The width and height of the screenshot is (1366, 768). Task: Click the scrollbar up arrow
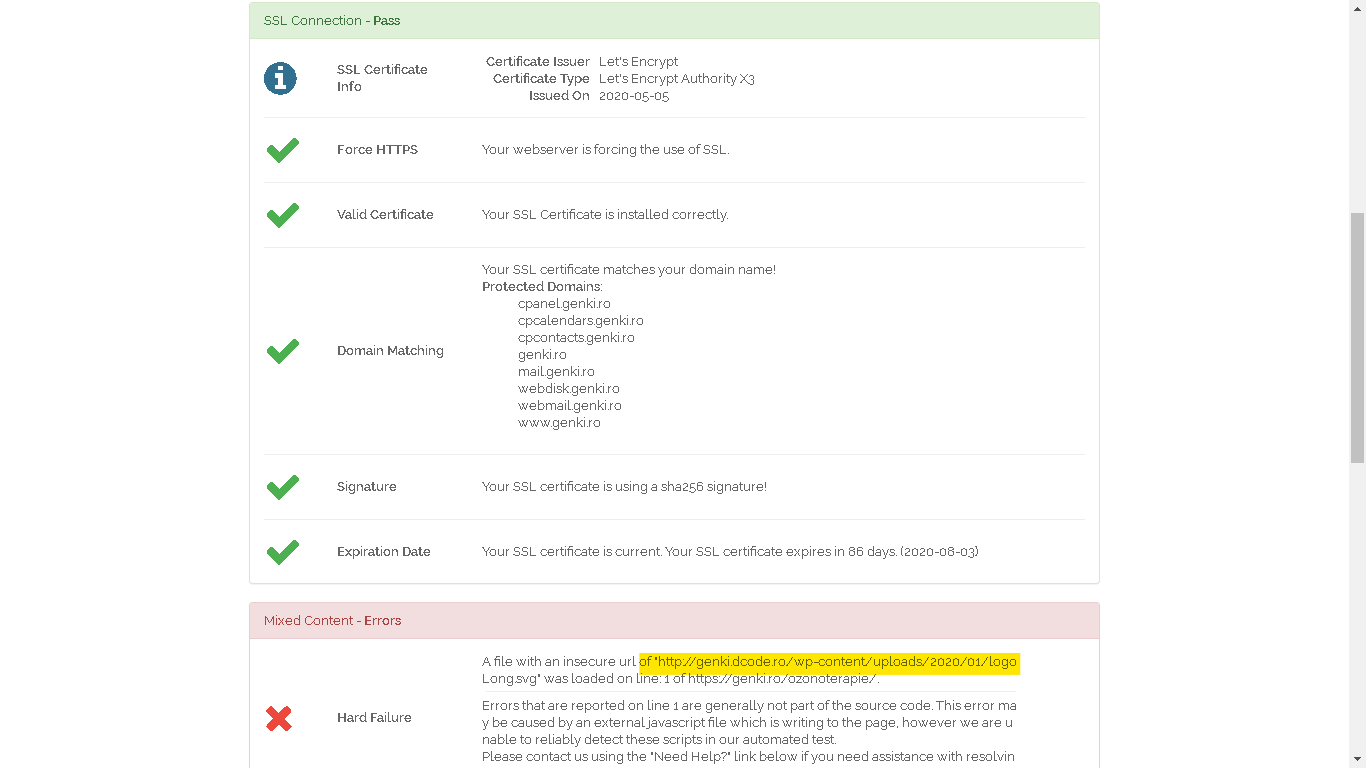pyautogui.click(x=1357, y=8)
